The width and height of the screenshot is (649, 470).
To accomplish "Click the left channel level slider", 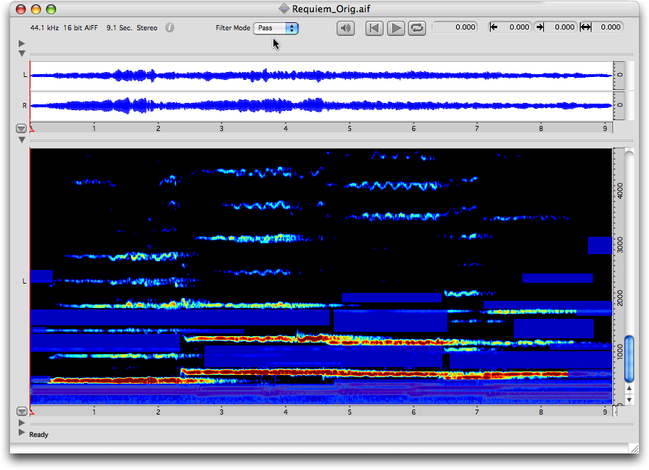I will pyautogui.click(x=619, y=74).
